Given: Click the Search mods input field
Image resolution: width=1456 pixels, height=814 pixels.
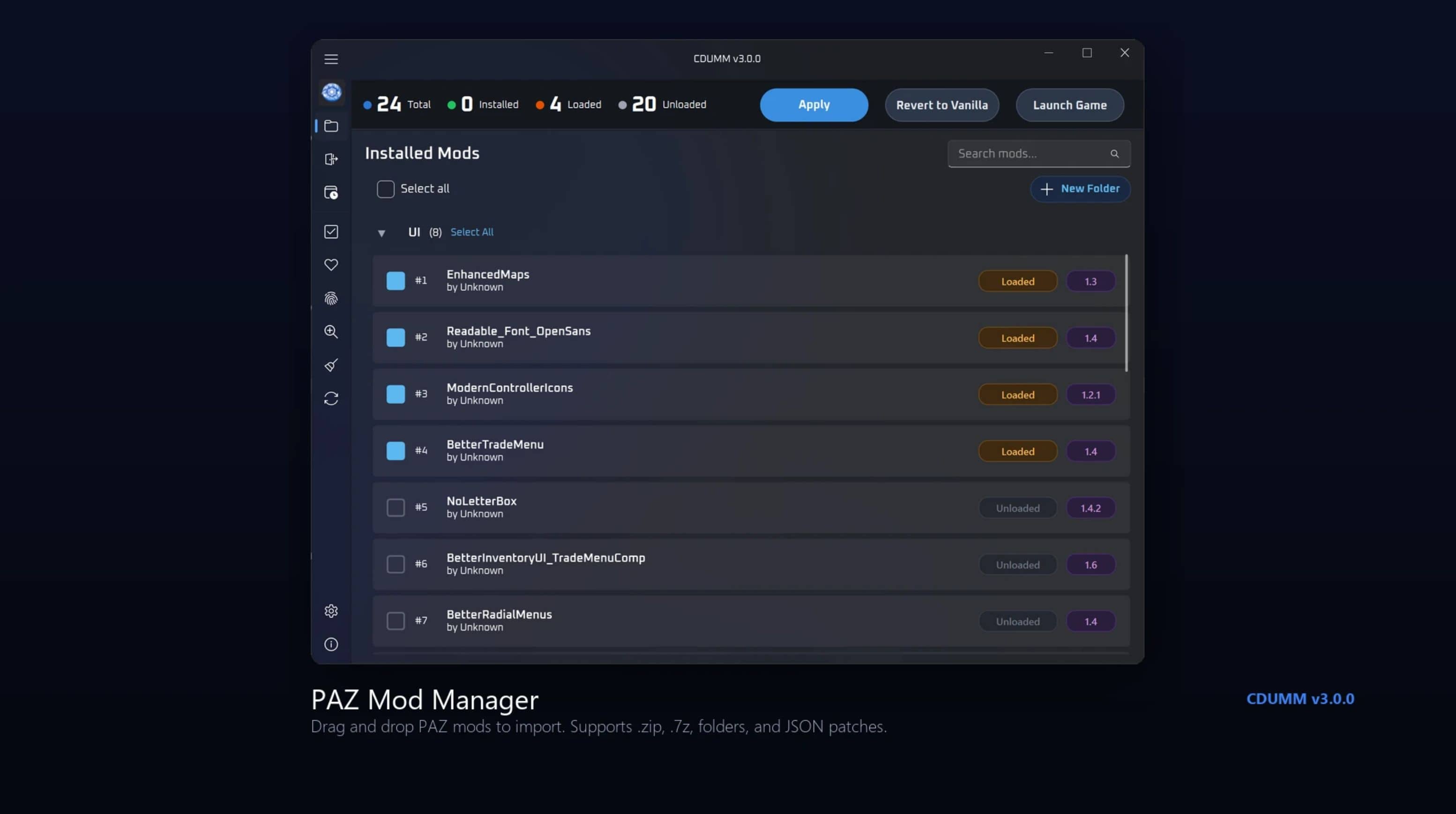Looking at the screenshot, I should 1039,154.
